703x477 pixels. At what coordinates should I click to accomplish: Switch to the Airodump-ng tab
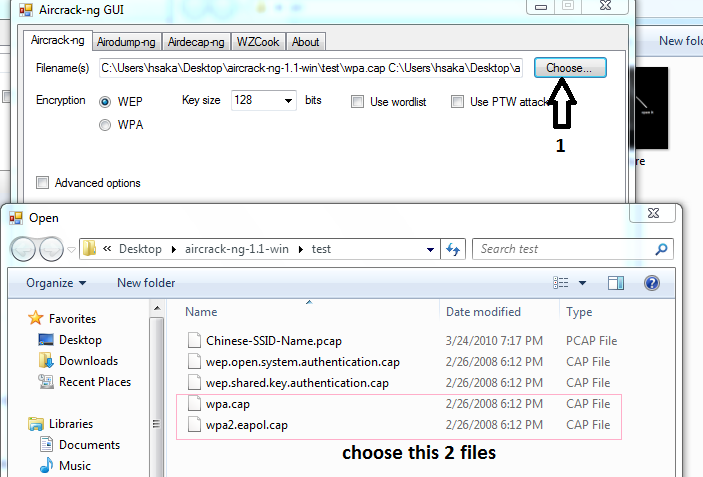click(126, 42)
